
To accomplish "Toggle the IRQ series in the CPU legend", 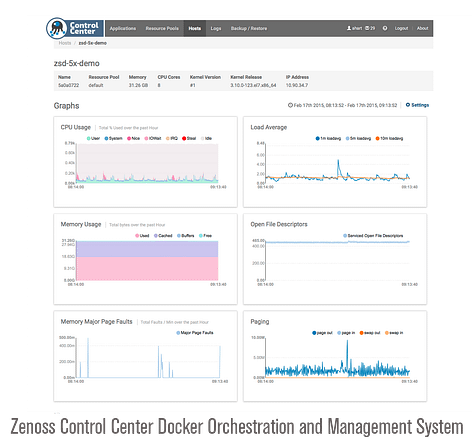I will coord(172,138).
